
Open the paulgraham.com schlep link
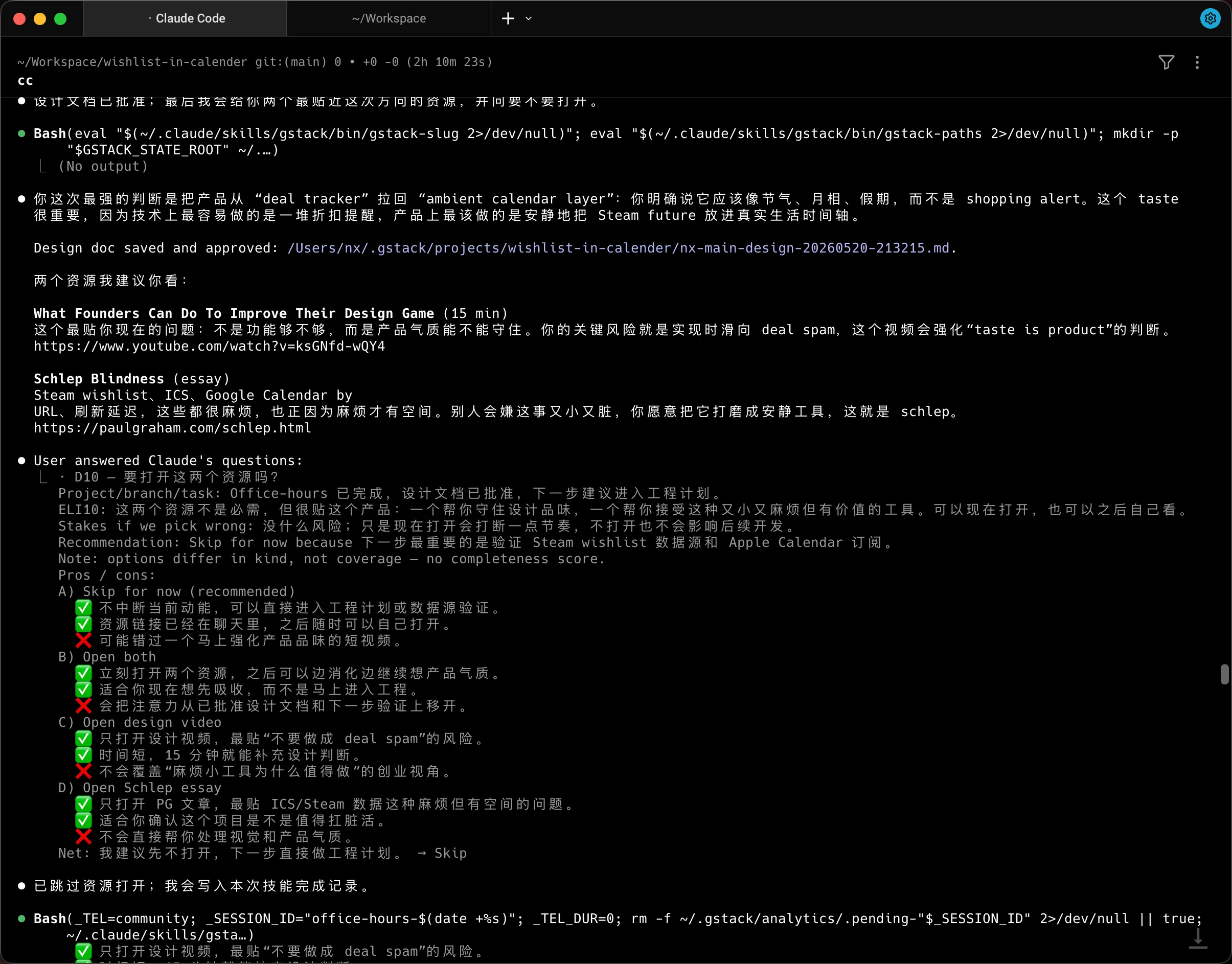172,428
